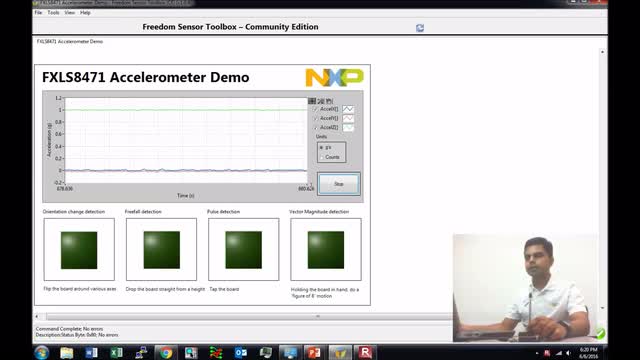Click the Orientation change detection indicator
Screen dimensions: 640x360
coord(79,250)
